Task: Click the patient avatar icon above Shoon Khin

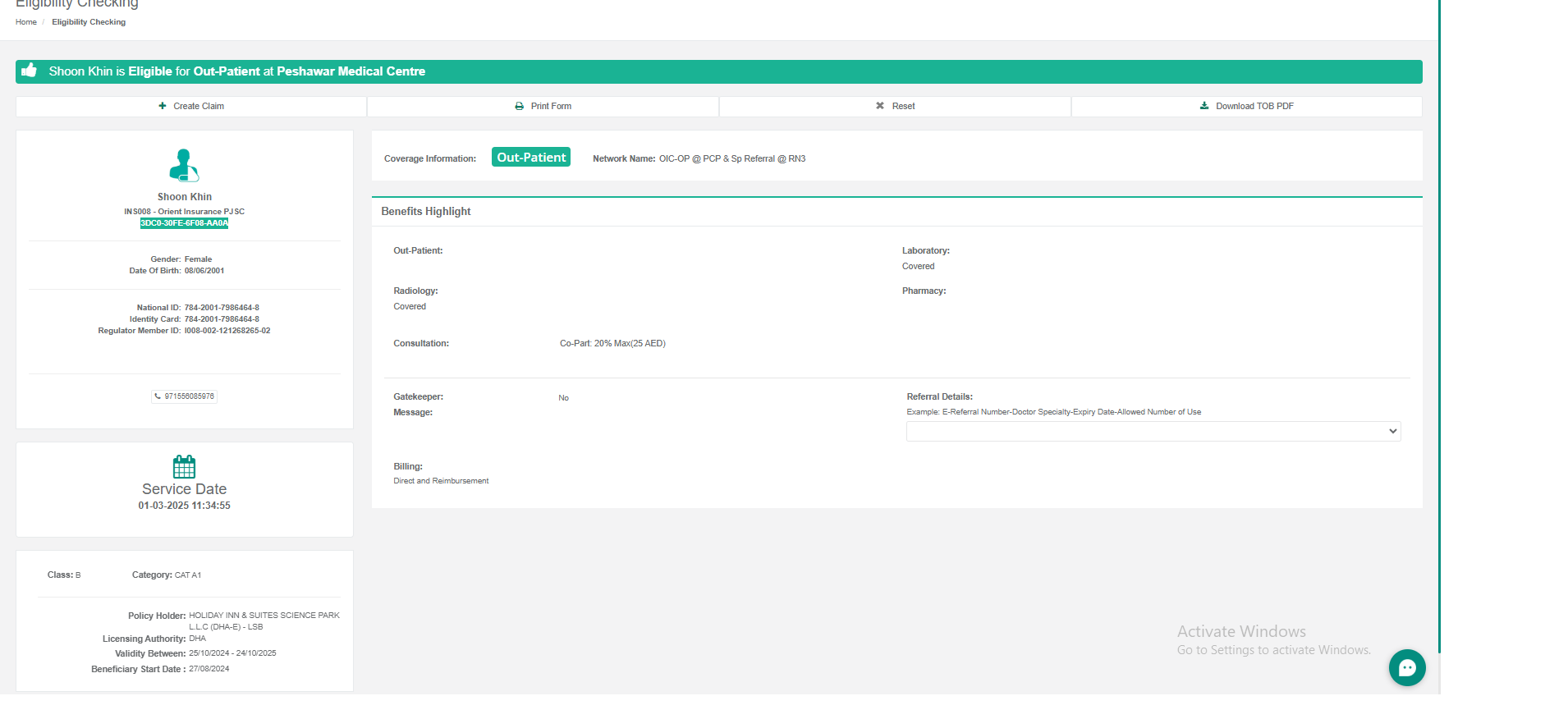Action: point(184,165)
